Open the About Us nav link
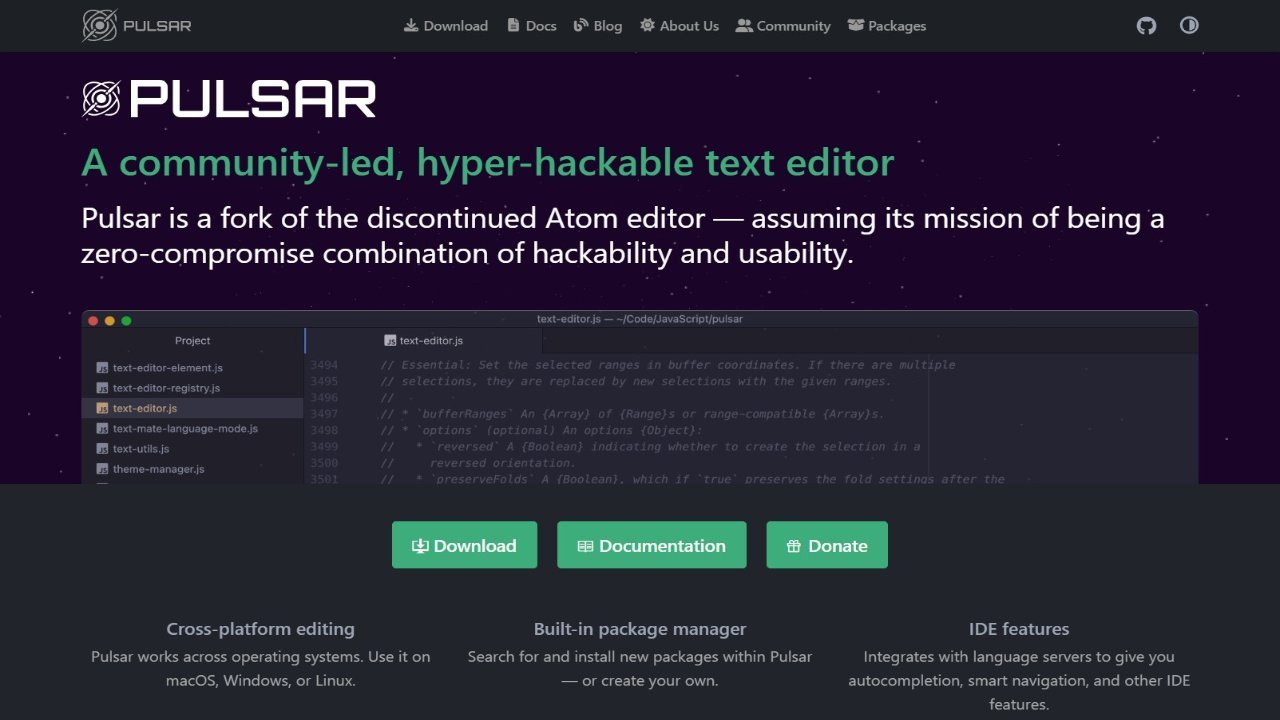 680,26
